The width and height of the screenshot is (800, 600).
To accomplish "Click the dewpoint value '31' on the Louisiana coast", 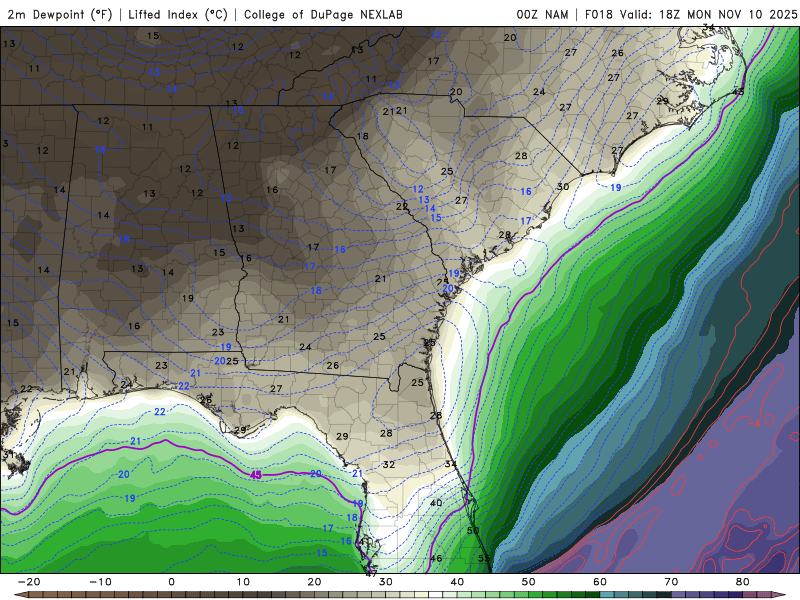I will 8,454.
